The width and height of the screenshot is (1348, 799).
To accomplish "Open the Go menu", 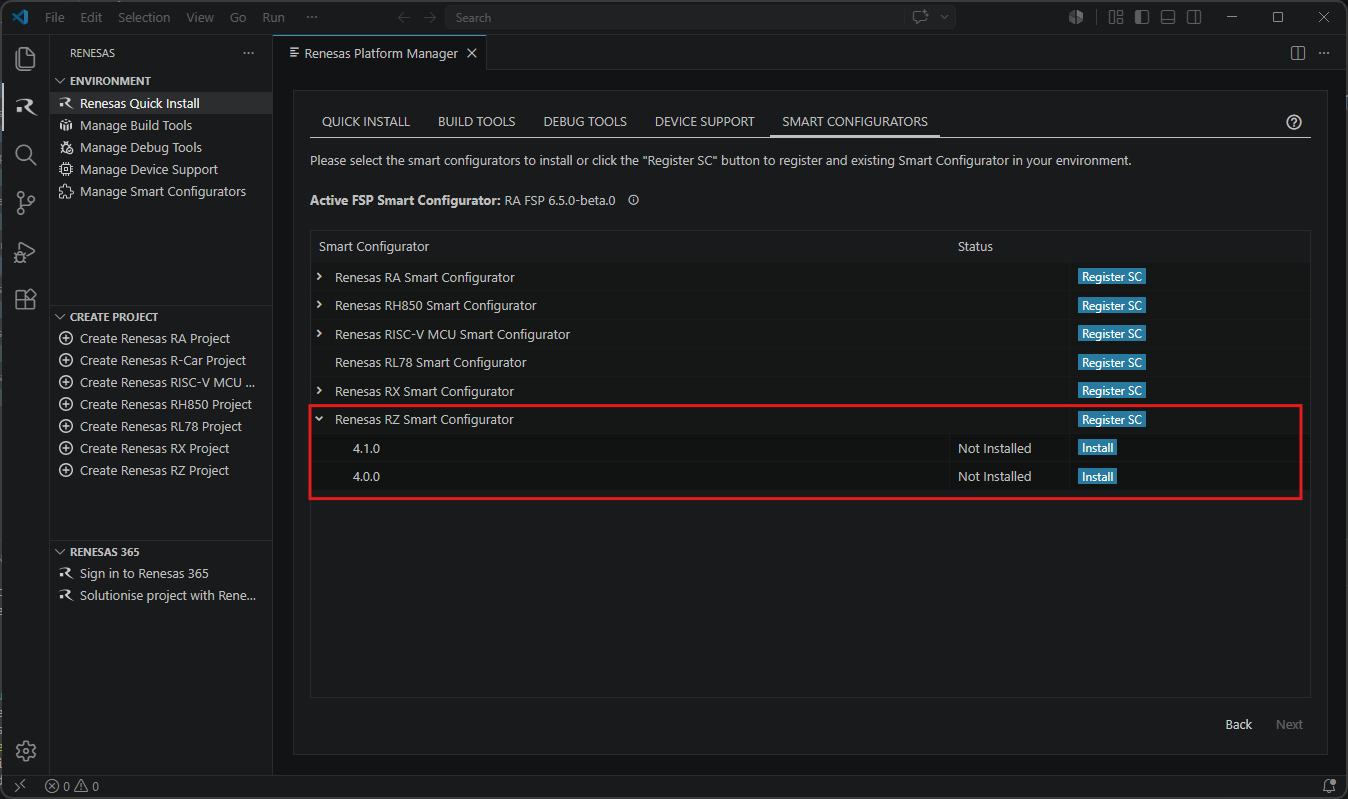I will click(x=238, y=17).
